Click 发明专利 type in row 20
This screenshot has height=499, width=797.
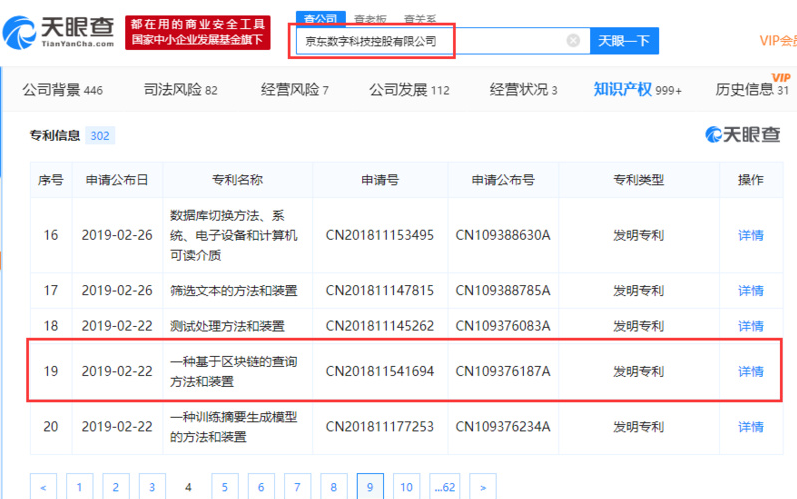click(638, 427)
